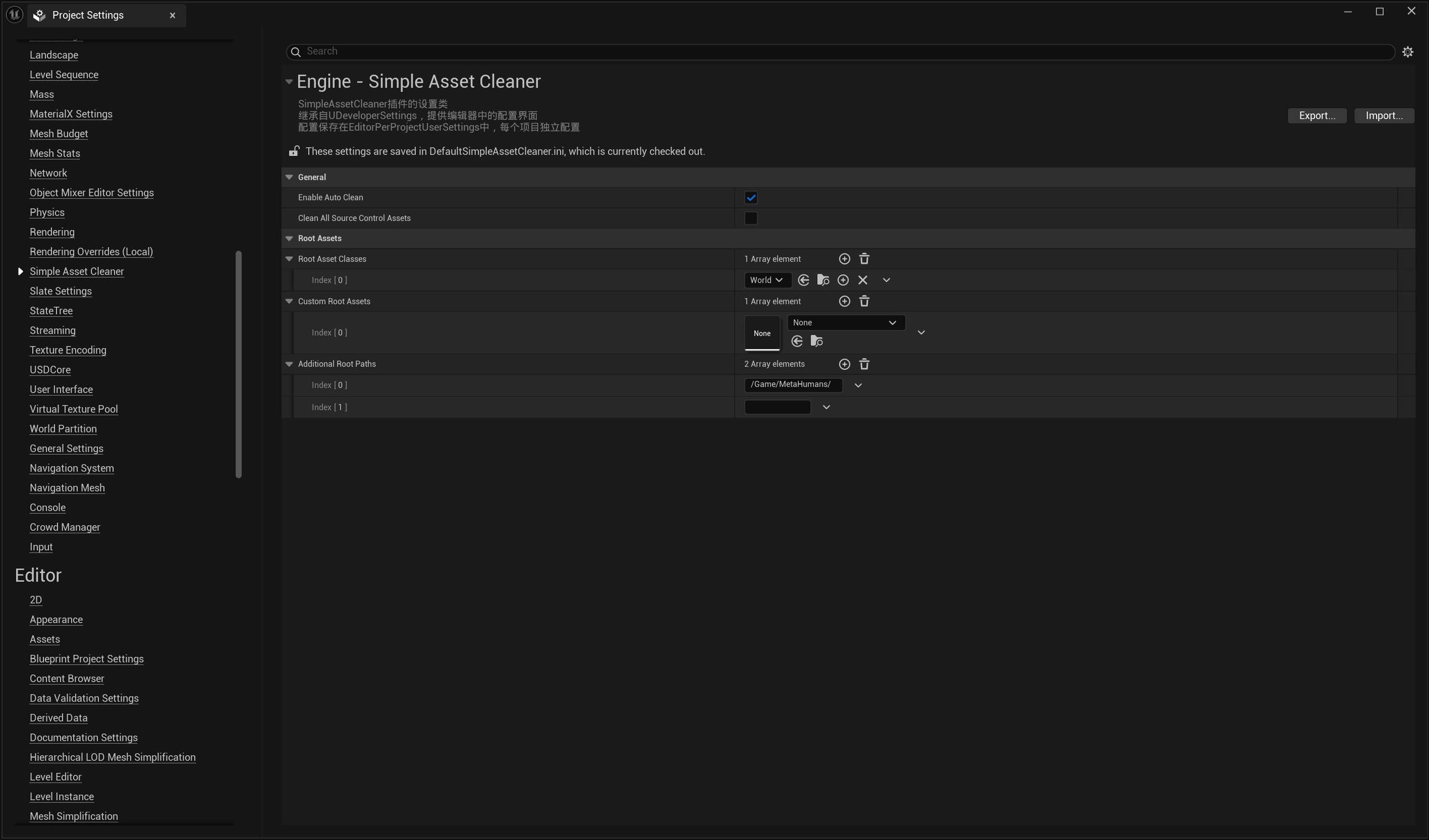Click the settings Search field
1429x840 pixels.
[840, 51]
